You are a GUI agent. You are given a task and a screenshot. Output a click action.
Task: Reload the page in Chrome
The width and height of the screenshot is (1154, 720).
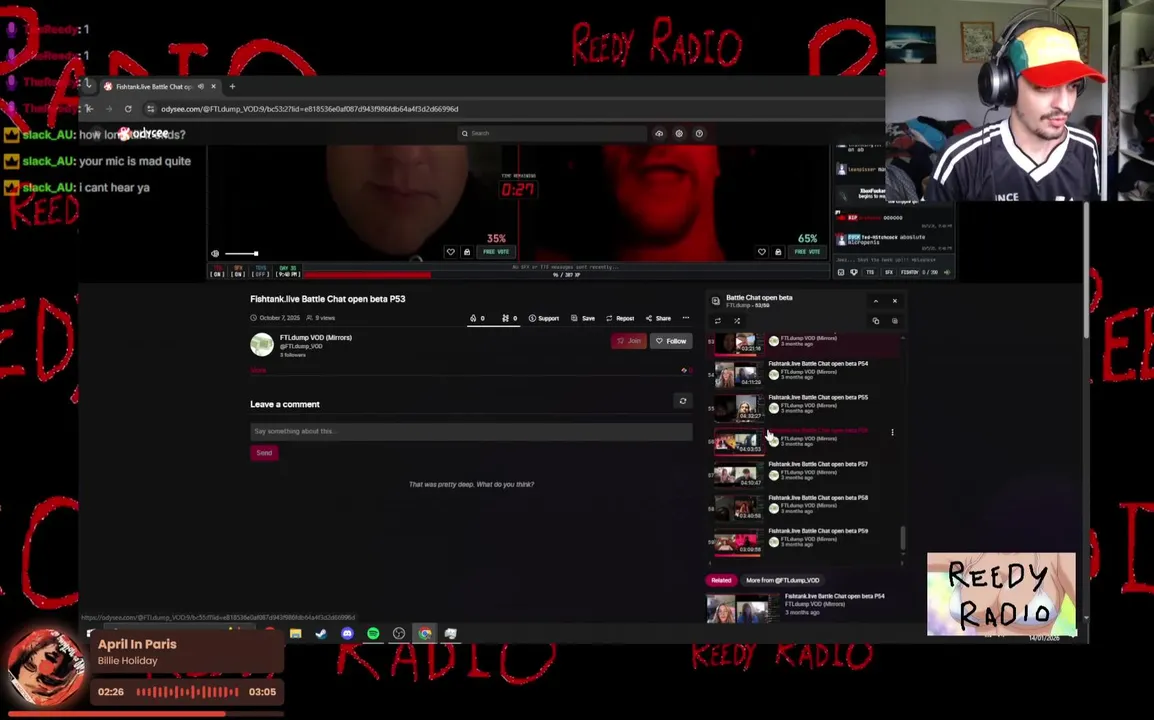(x=128, y=109)
